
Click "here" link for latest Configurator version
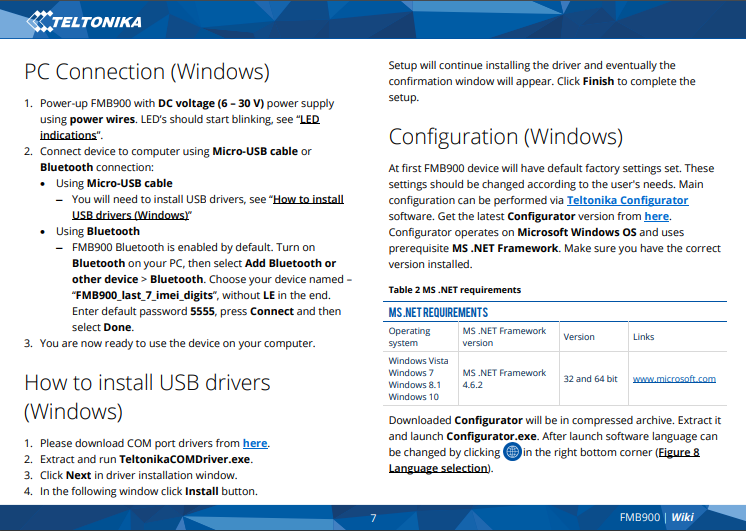656,216
